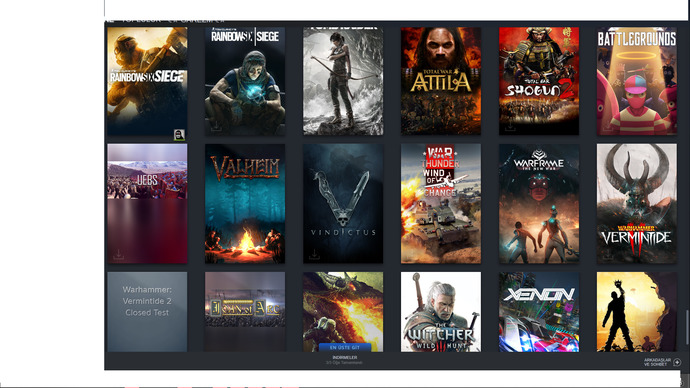Open the İNDİRMELER downloads status
The height and width of the screenshot is (388, 690).
click(344, 360)
